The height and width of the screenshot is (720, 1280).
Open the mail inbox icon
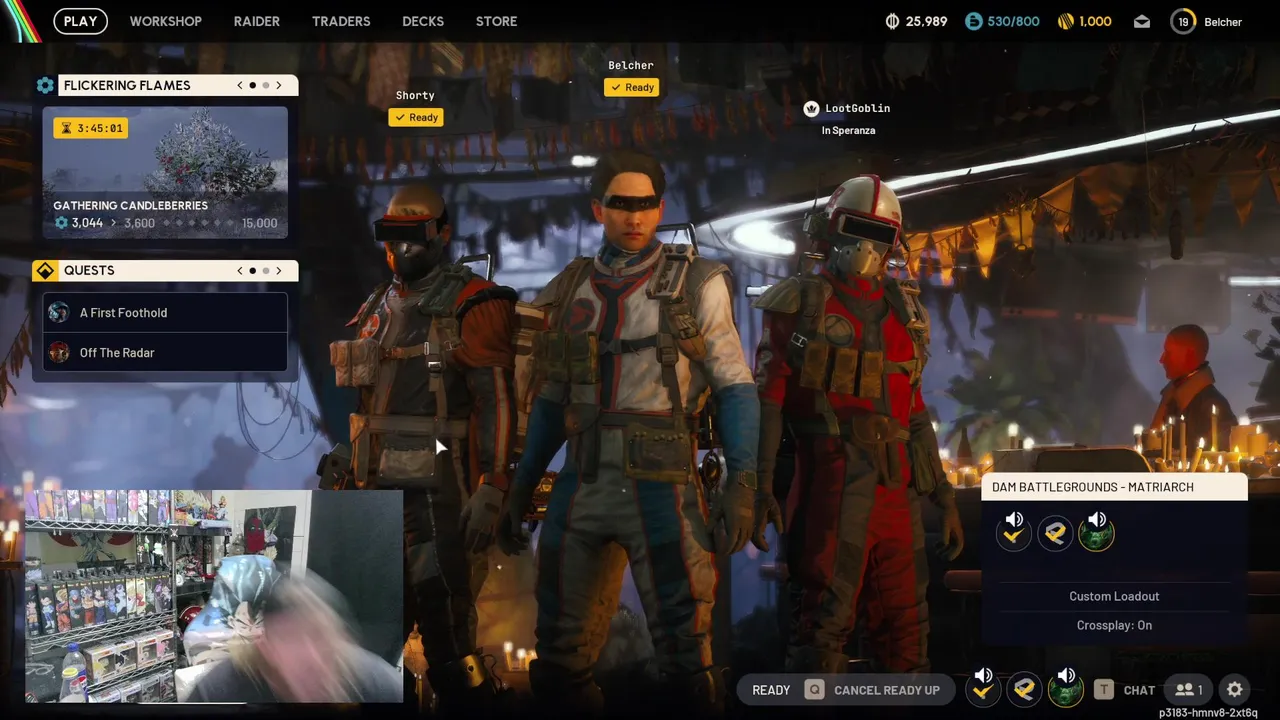pos(1141,22)
